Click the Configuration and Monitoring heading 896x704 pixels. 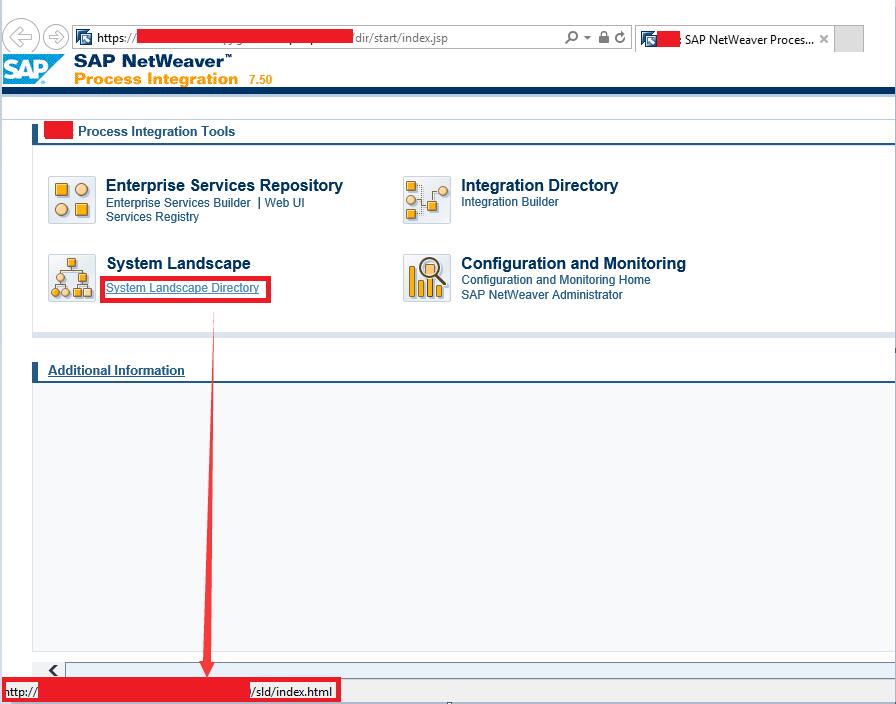(x=573, y=263)
